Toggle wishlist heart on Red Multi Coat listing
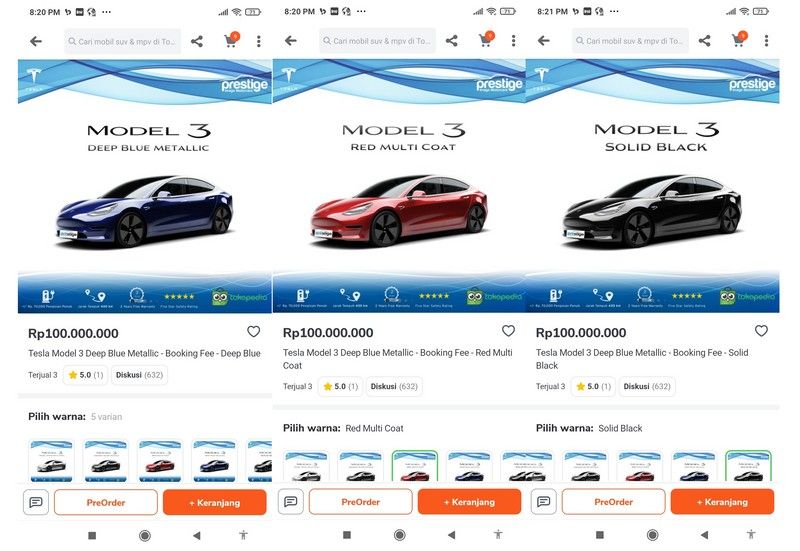Viewport: 800px width, 551px height. click(x=508, y=331)
